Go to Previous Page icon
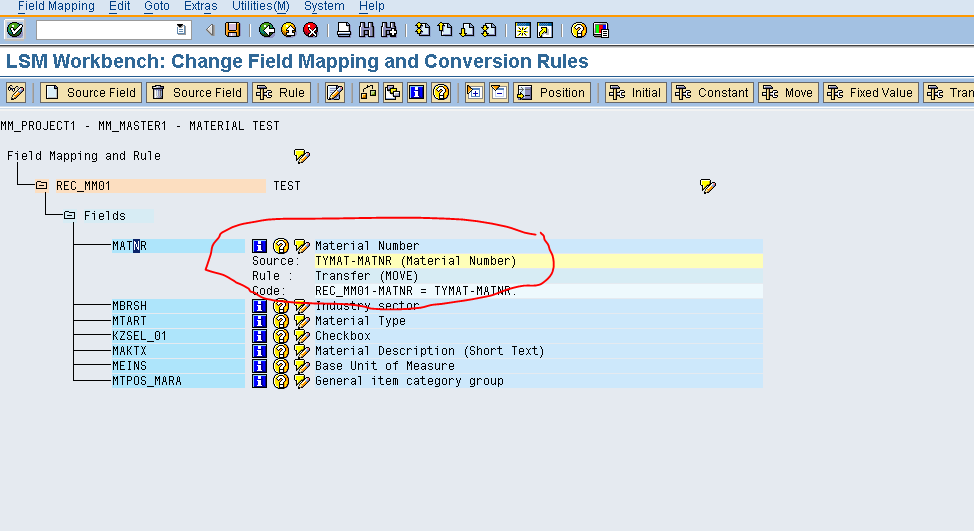This screenshot has width=974, height=531. (x=445, y=29)
